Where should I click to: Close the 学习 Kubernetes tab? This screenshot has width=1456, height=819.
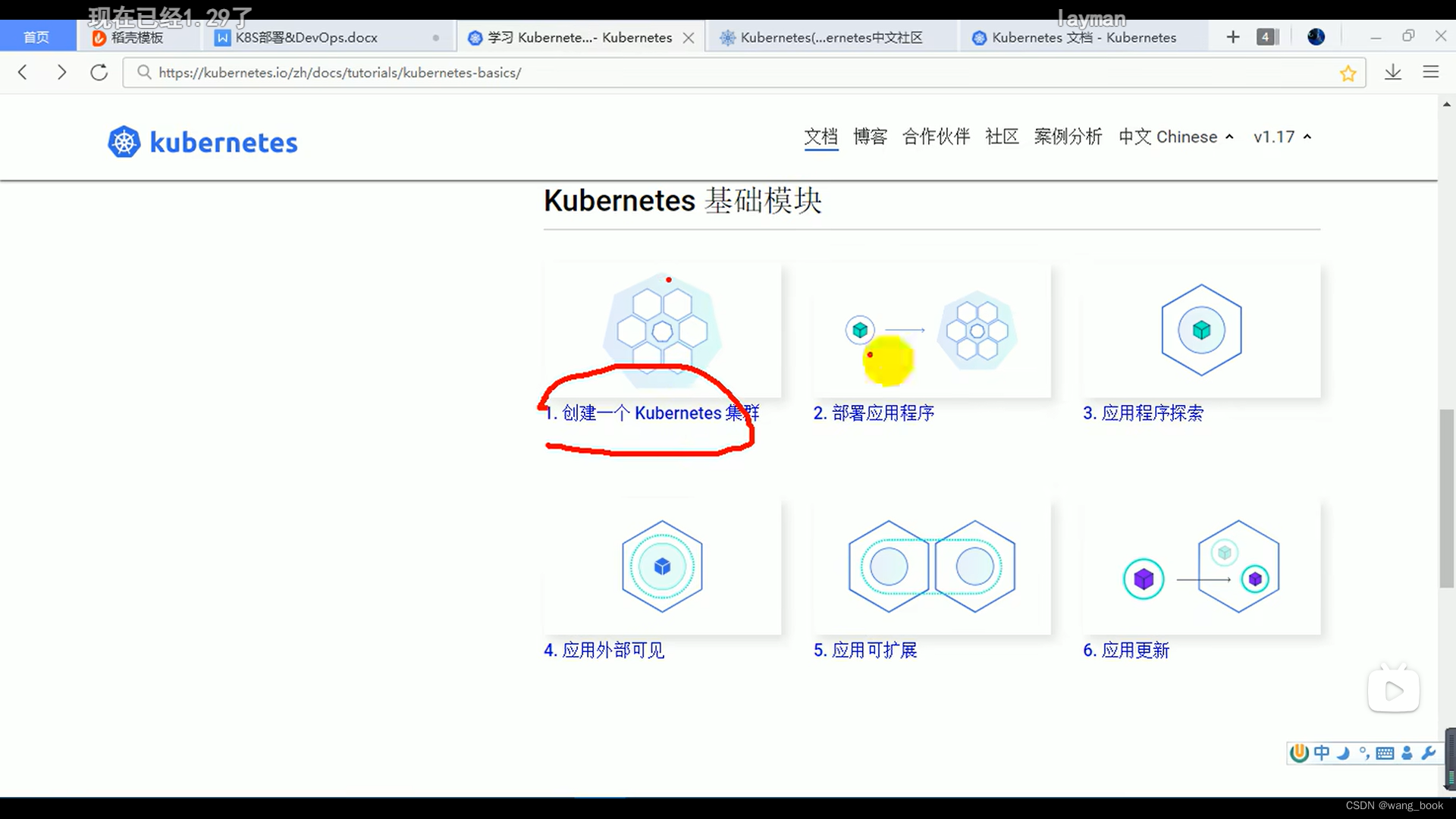tap(689, 38)
